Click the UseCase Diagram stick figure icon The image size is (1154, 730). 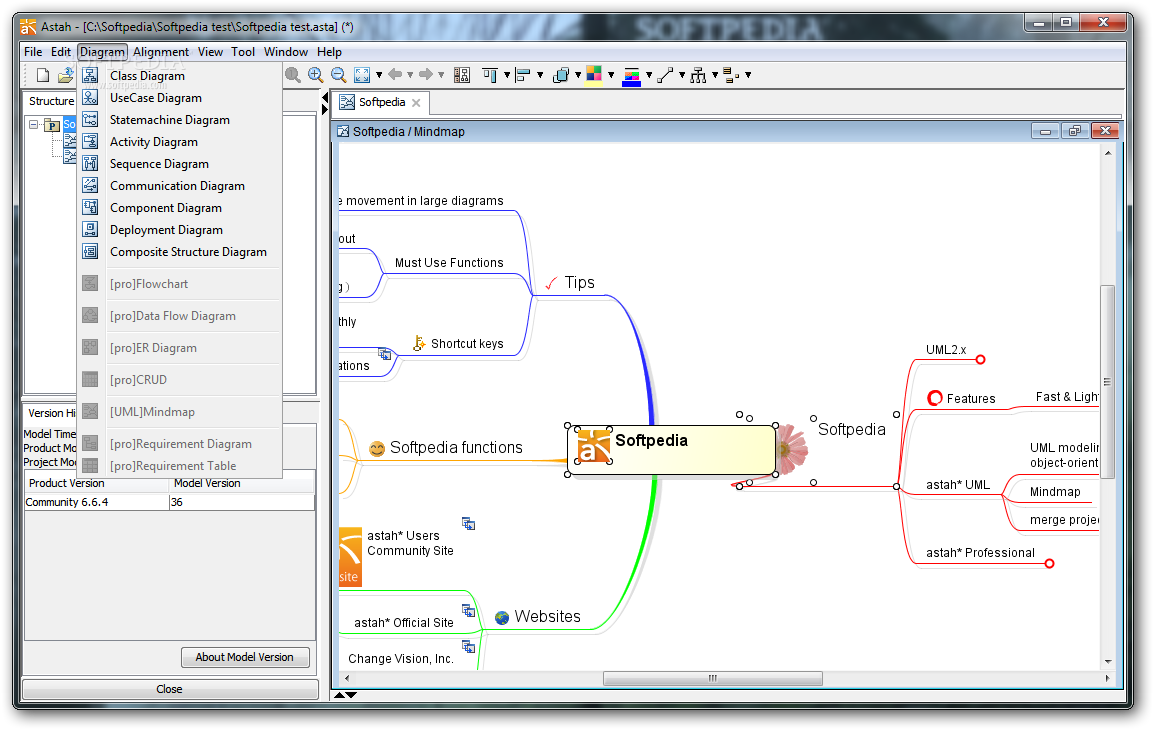pyautogui.click(x=91, y=97)
